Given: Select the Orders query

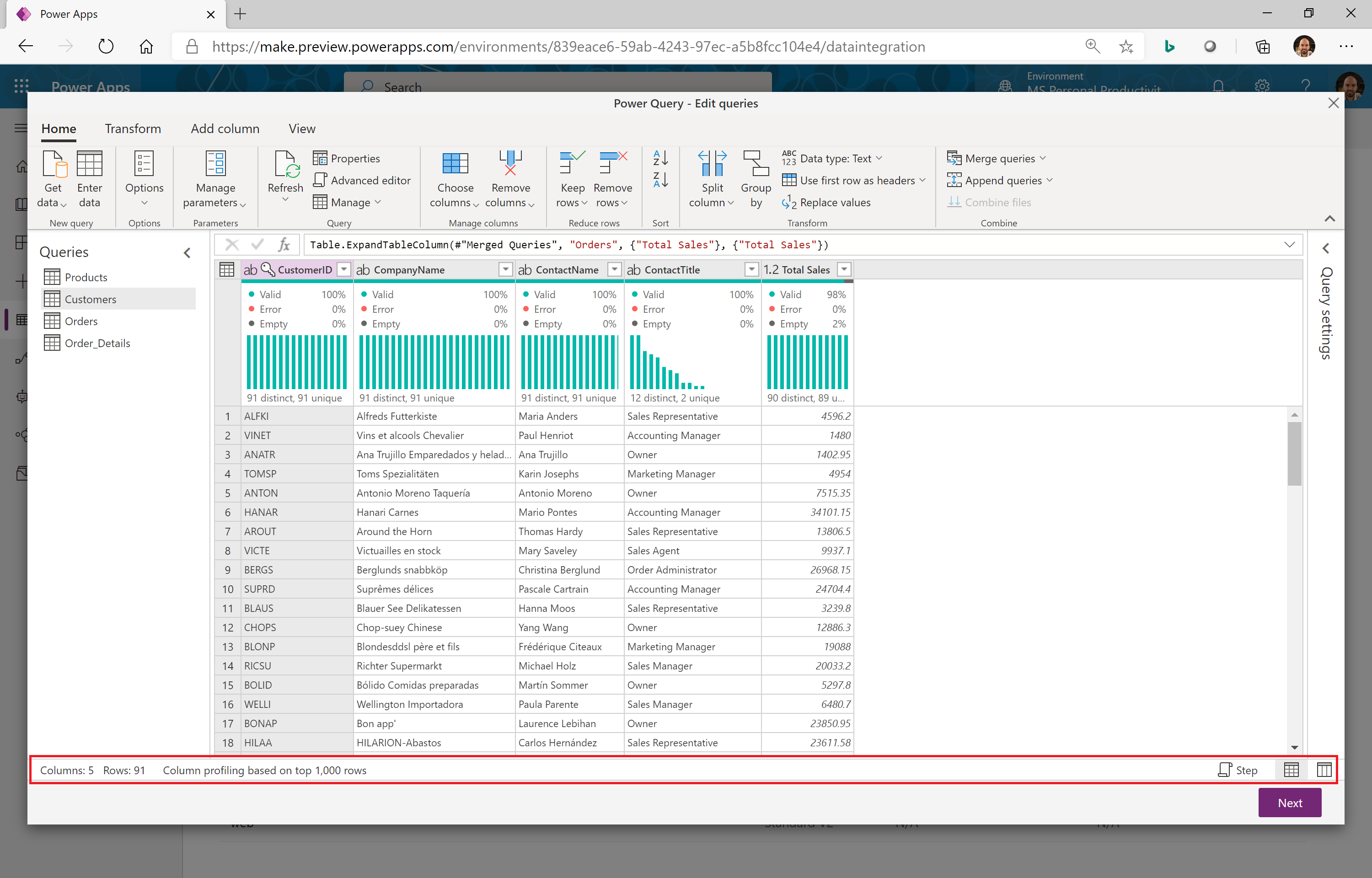Looking at the screenshot, I should click(x=81, y=321).
